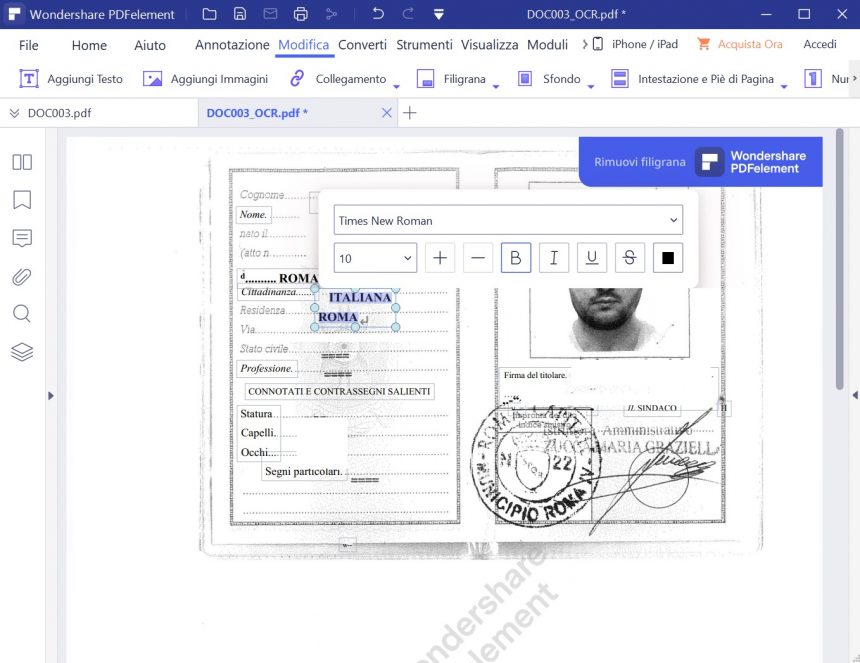This screenshot has width=860, height=663.
Task: Click Intestazione e Piè di Pagina
Action: 693,79
